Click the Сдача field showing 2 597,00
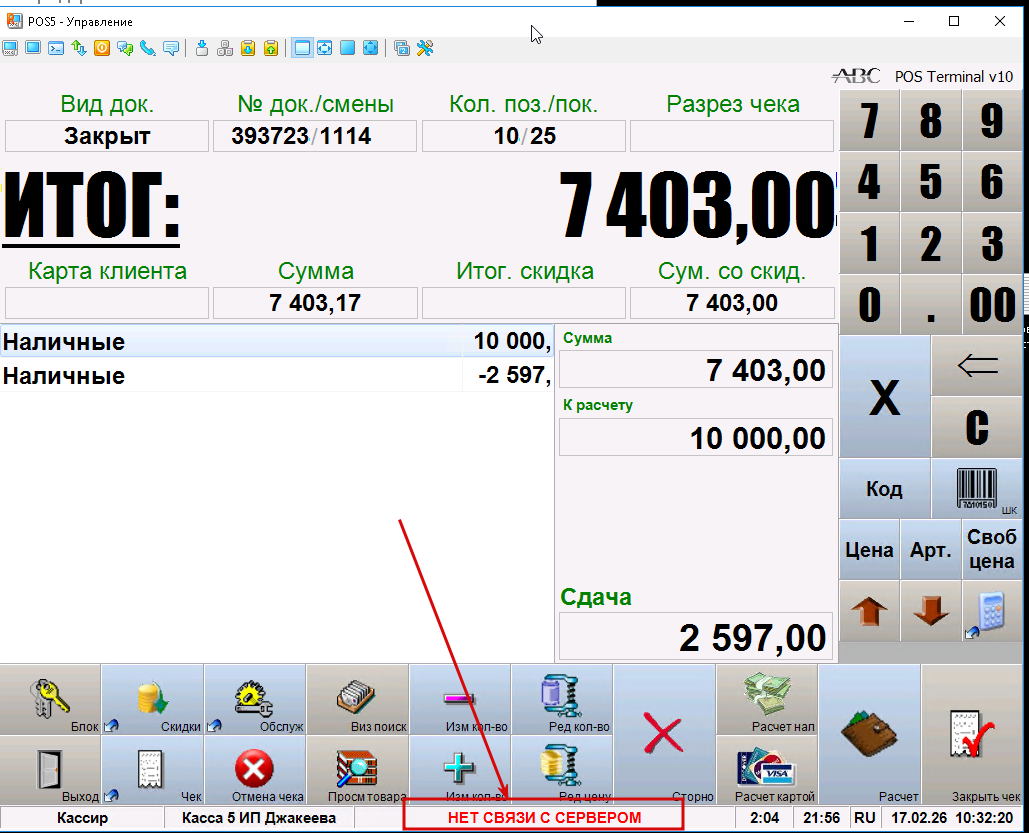This screenshot has height=833, width=1029. (x=696, y=637)
